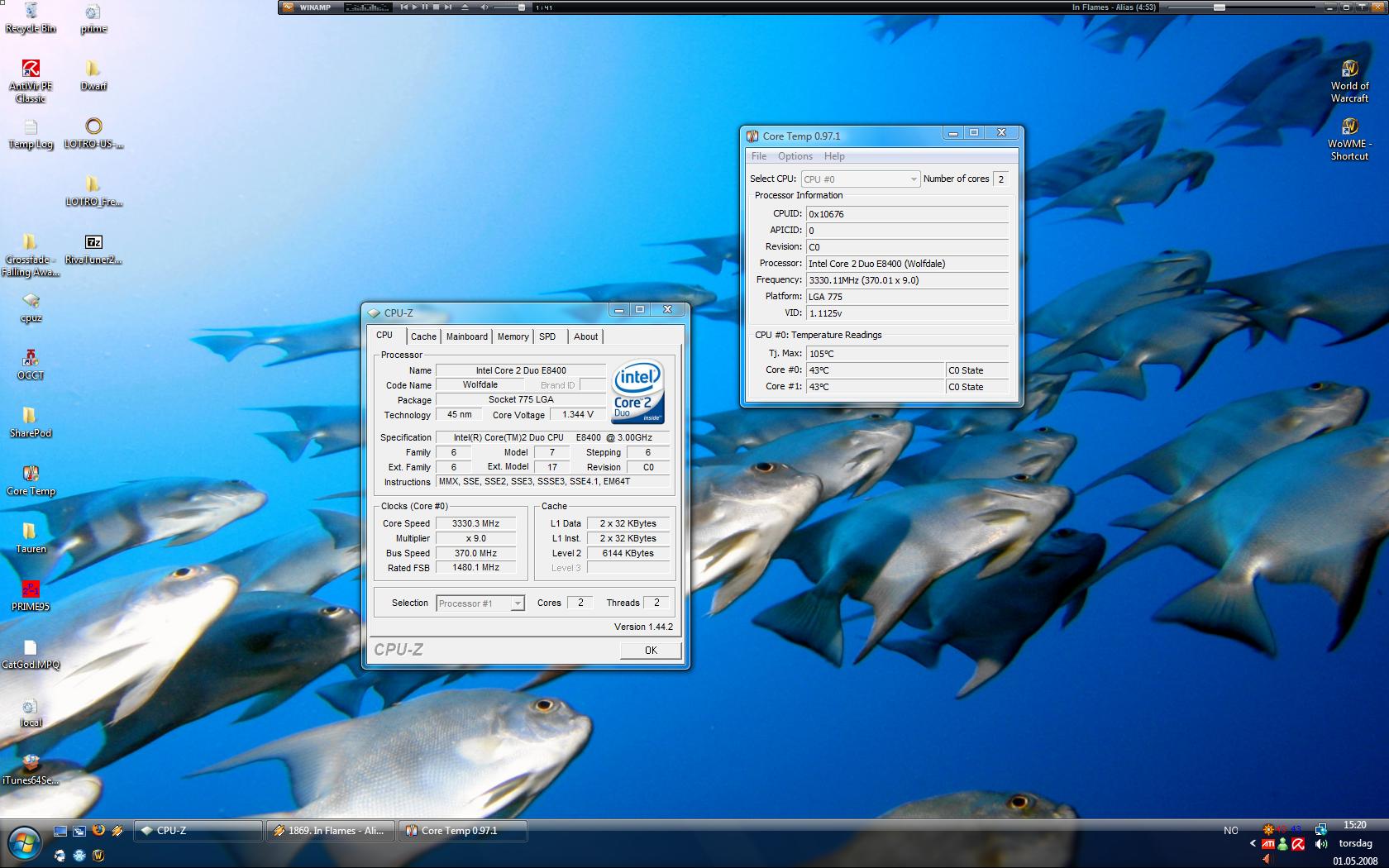Click the Winamp logo menu icon
Screen dimensions: 1389x868
(x=288, y=7)
